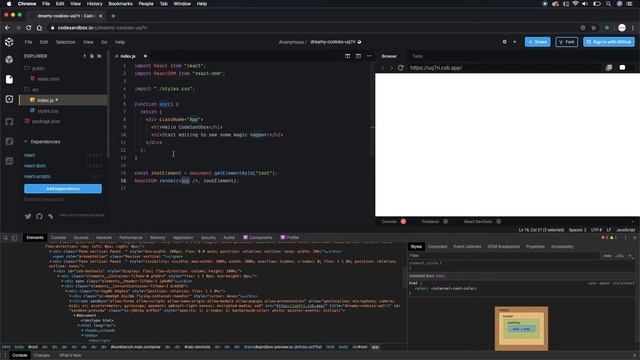Open the CodeSandbox View menu

pyautogui.click(x=88, y=42)
